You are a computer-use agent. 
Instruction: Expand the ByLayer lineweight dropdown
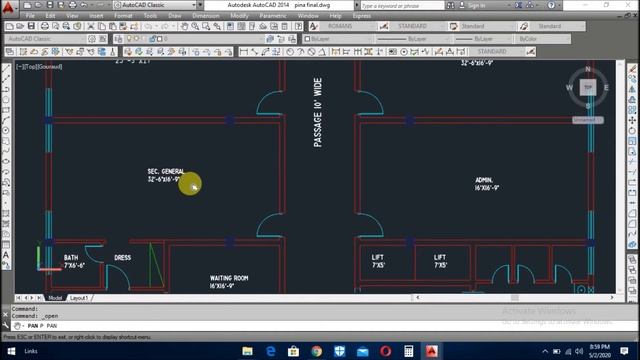pos(482,39)
